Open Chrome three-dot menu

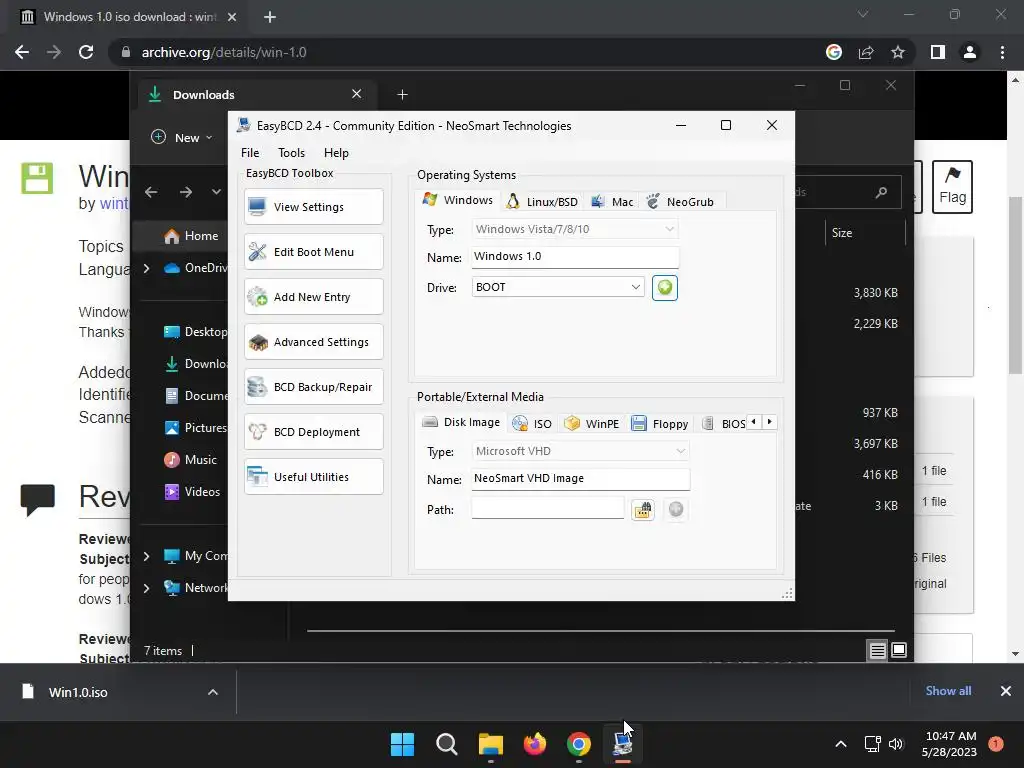pyautogui.click(x=1002, y=52)
